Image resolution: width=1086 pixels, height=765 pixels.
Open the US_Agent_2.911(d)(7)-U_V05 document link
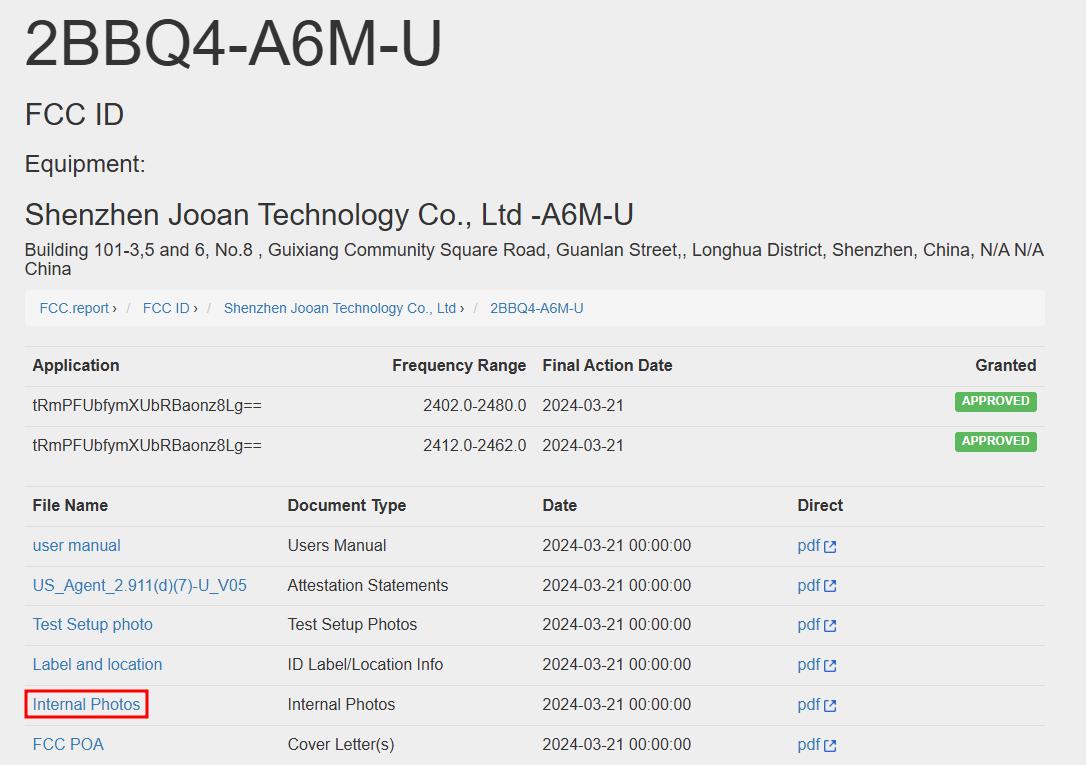click(139, 586)
